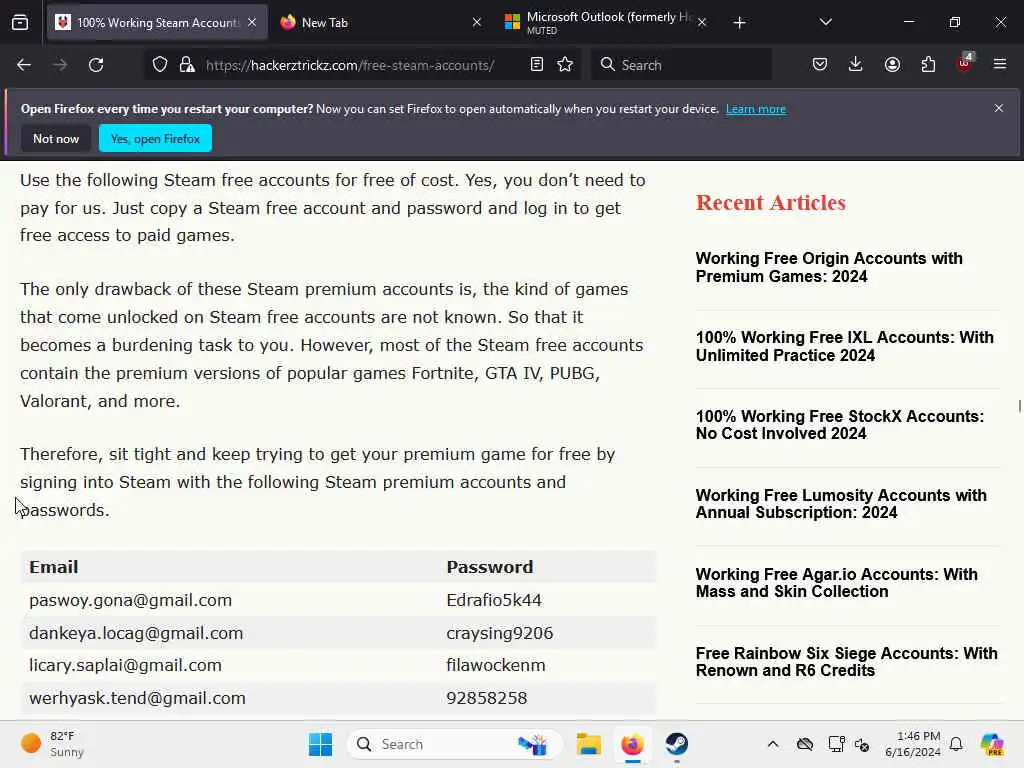Open File Explorer from taskbar

coord(588,744)
